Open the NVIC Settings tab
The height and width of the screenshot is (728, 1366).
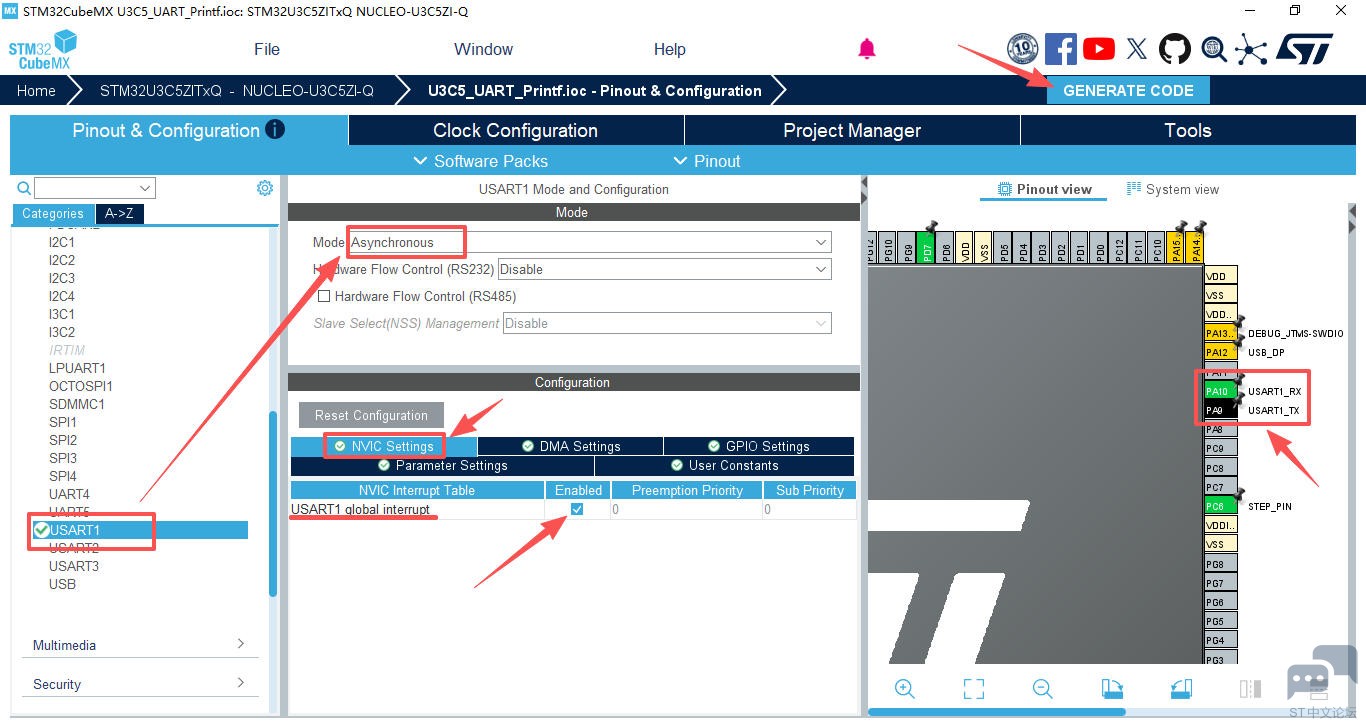(x=384, y=446)
